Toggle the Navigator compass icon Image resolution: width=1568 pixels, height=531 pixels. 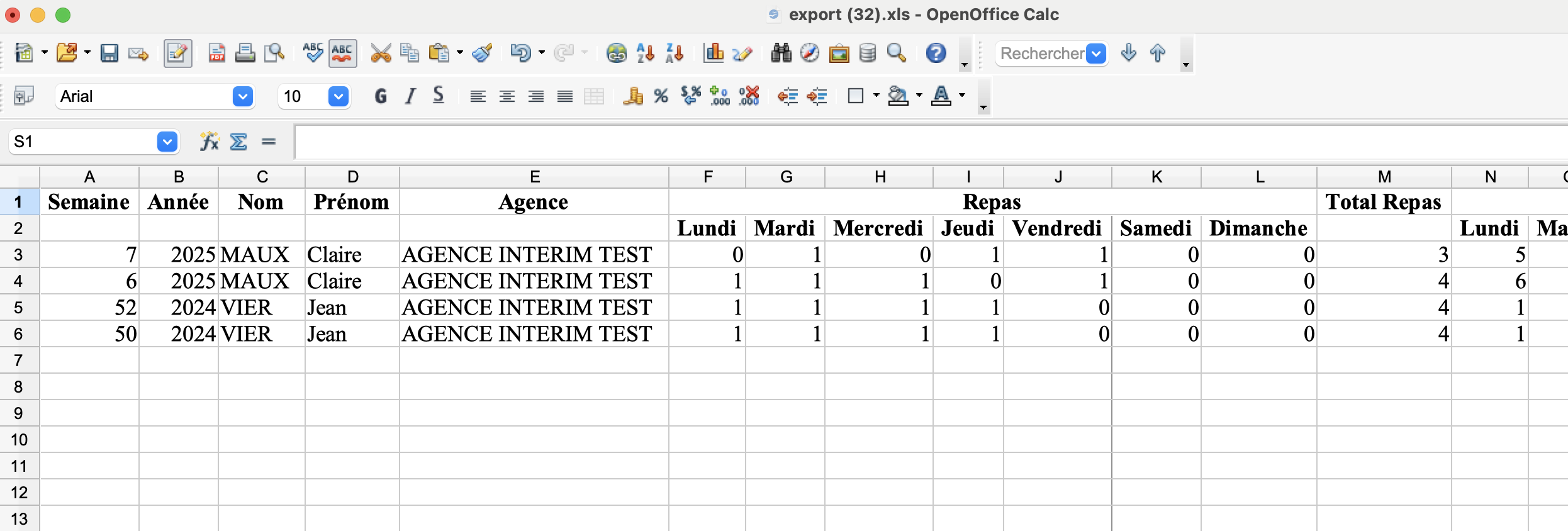pyautogui.click(x=810, y=53)
